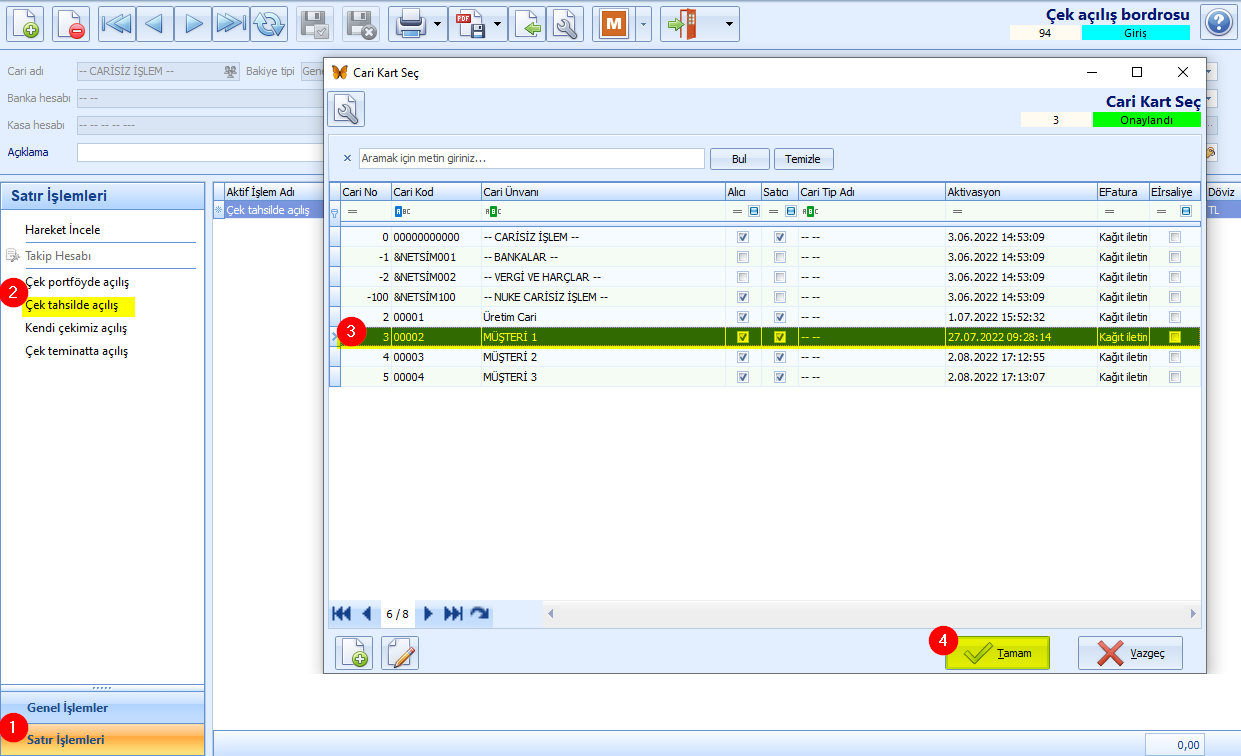Click the new record icon in main toolbar
The image size is (1241, 756).
coord(26,23)
